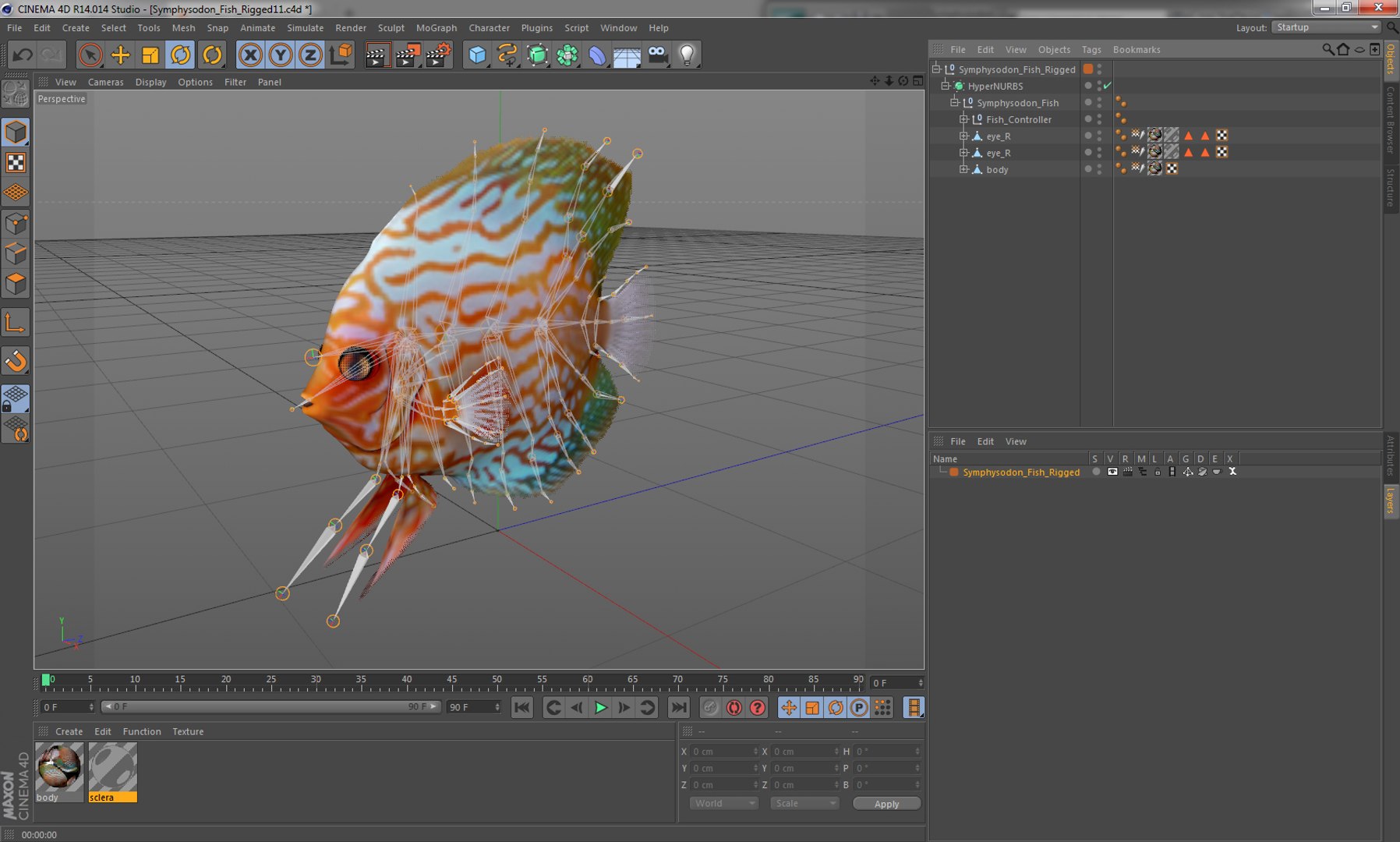This screenshot has width=1400, height=842.
Task: Click the Render View clapperboard icon
Action: pos(377,55)
